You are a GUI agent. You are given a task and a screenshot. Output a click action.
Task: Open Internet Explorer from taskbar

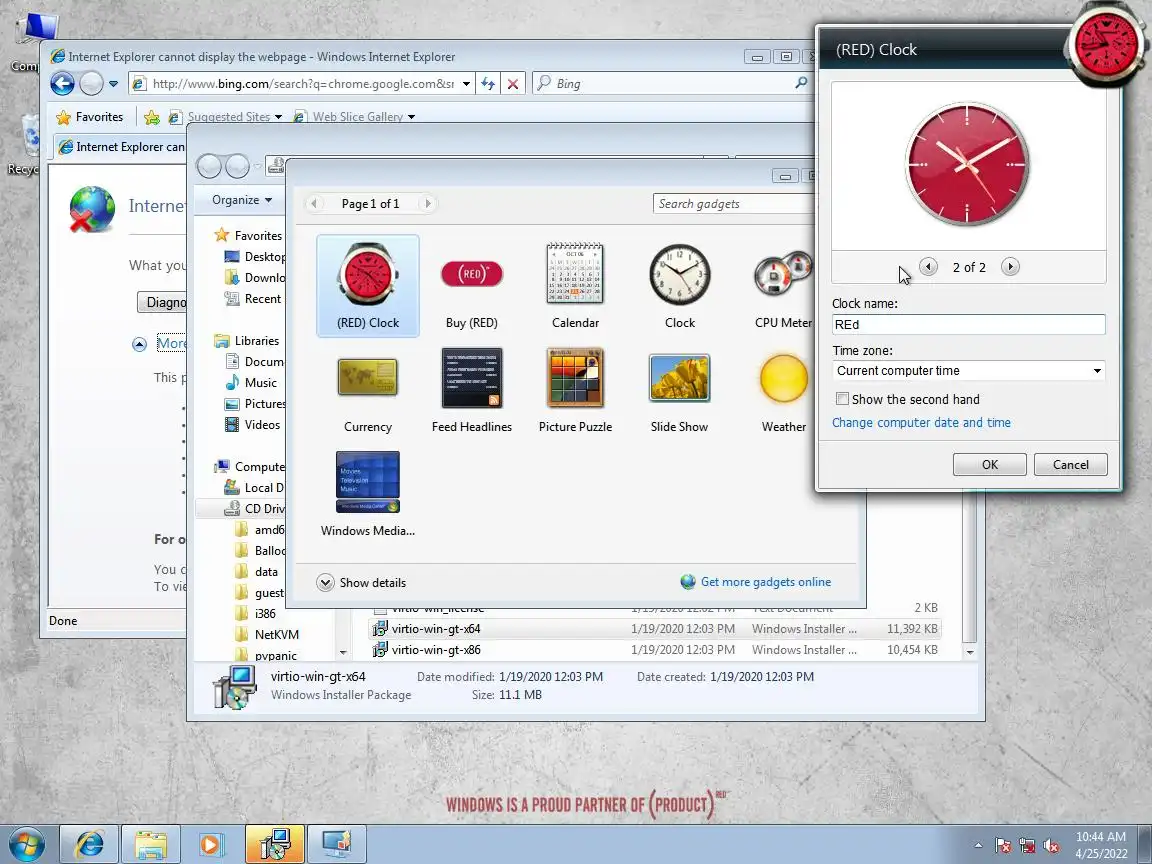(x=88, y=845)
